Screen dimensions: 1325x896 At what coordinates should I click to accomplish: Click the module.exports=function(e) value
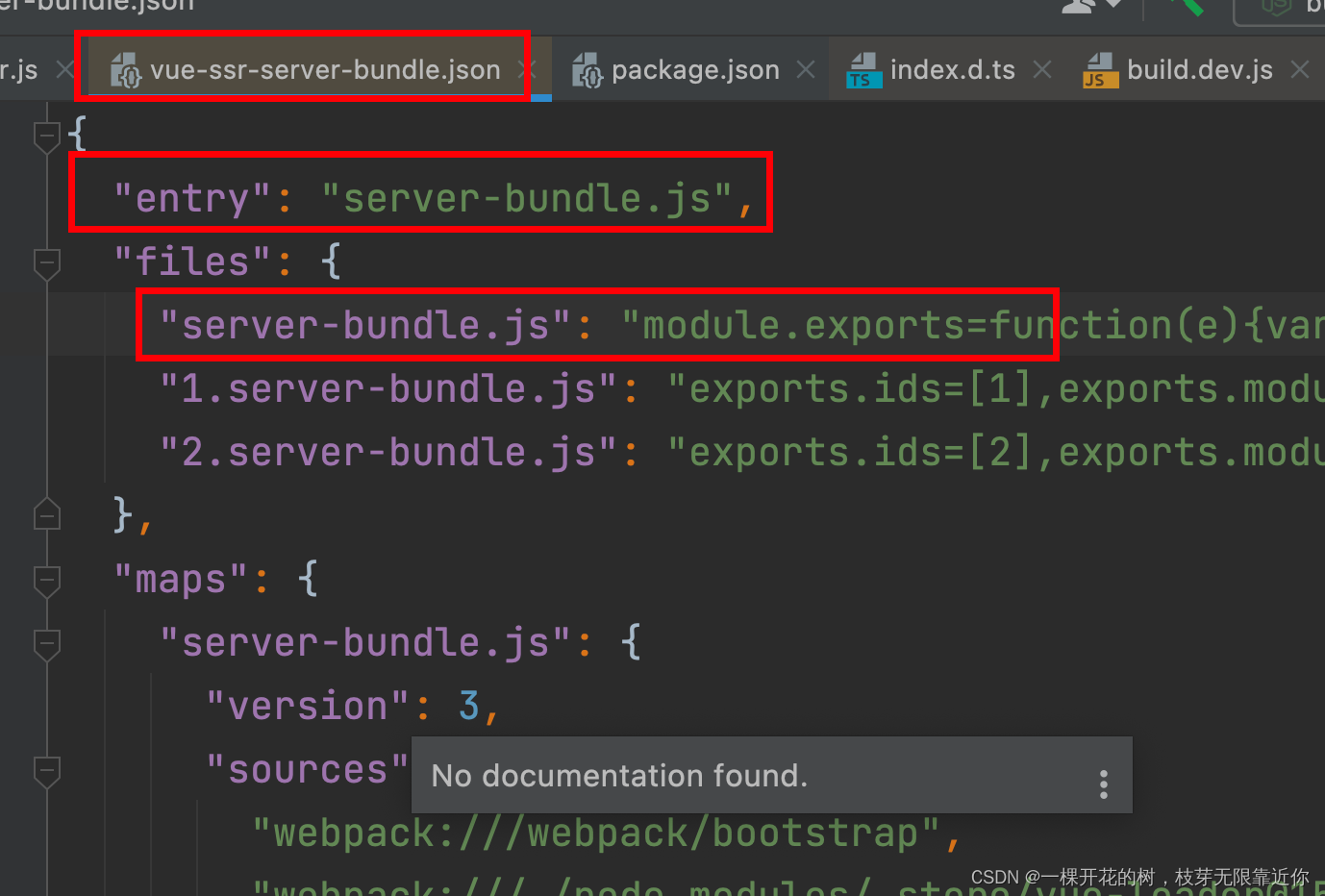pyautogui.click(x=973, y=325)
